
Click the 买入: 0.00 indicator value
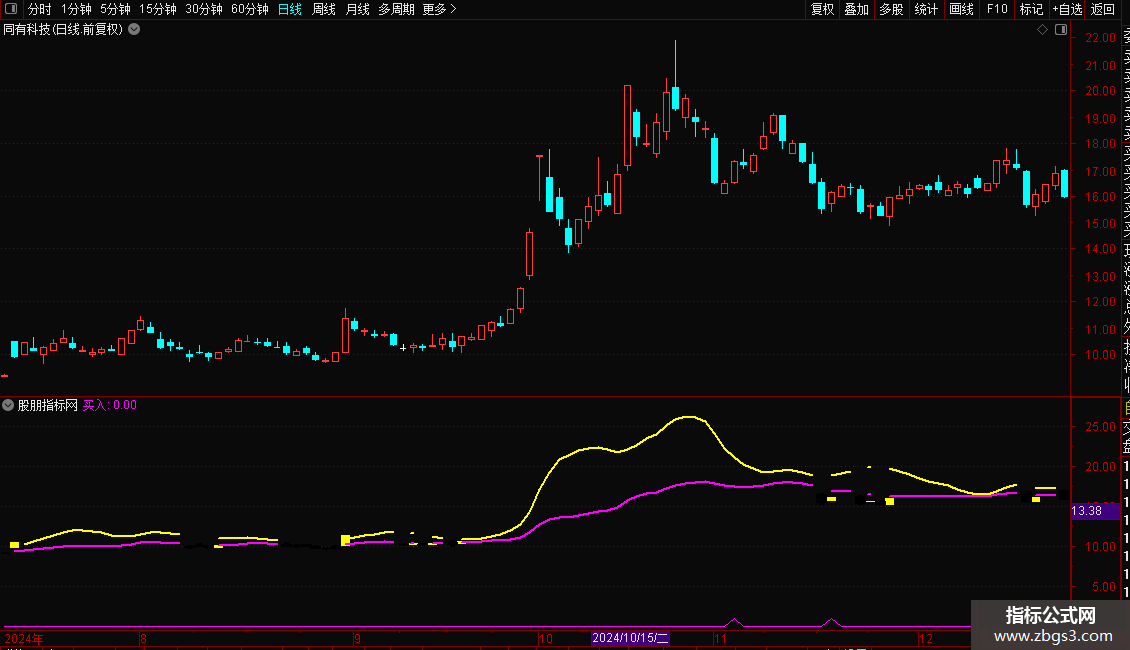[x=110, y=405]
